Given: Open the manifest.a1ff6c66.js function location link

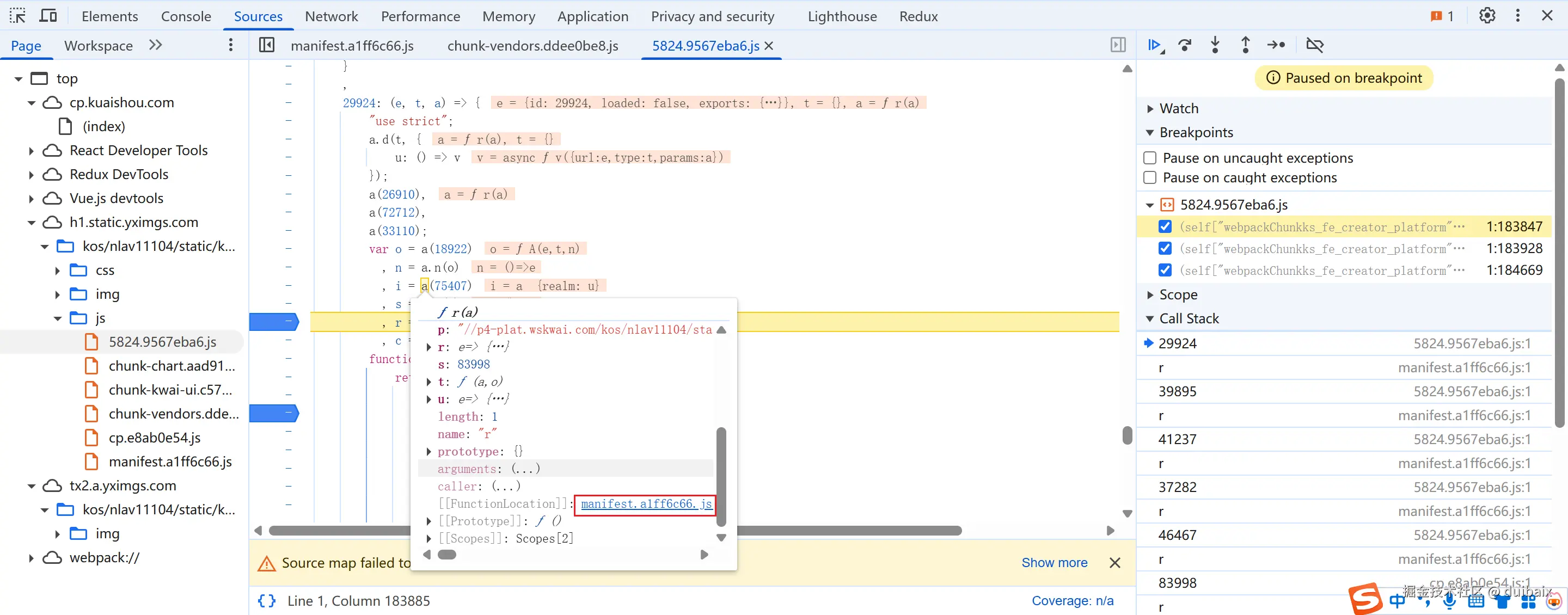Looking at the screenshot, I should coord(646,503).
